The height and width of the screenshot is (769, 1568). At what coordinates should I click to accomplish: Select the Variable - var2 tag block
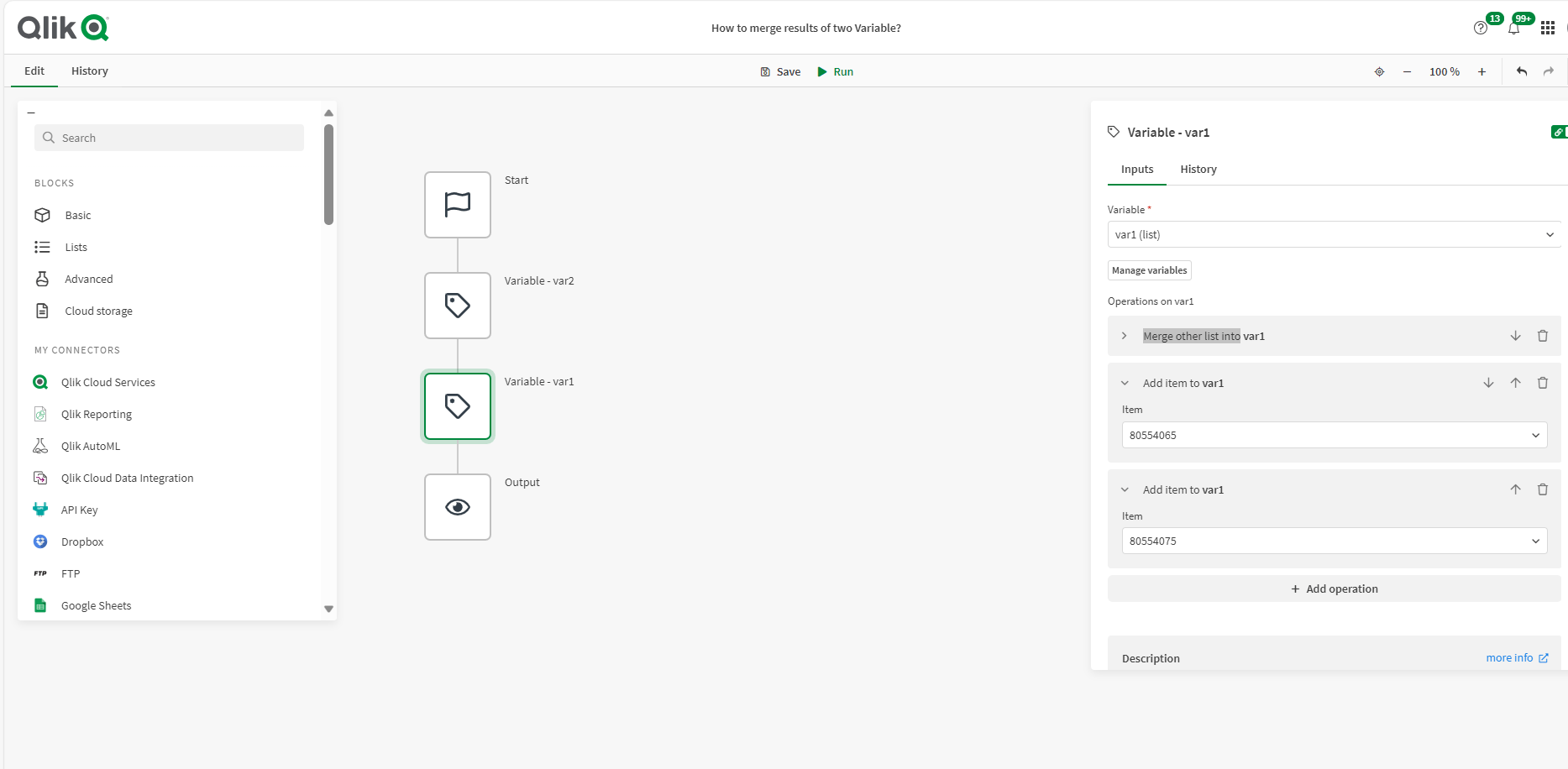pos(458,306)
